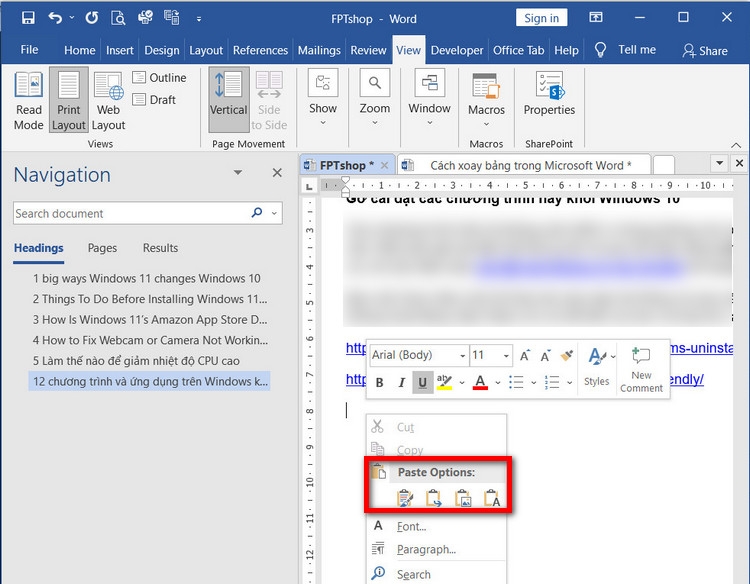Go to heading 'Làm thế nào để giảm nhiệt độ CPU cao'
Image resolution: width=750 pixels, height=584 pixels.
150,360
